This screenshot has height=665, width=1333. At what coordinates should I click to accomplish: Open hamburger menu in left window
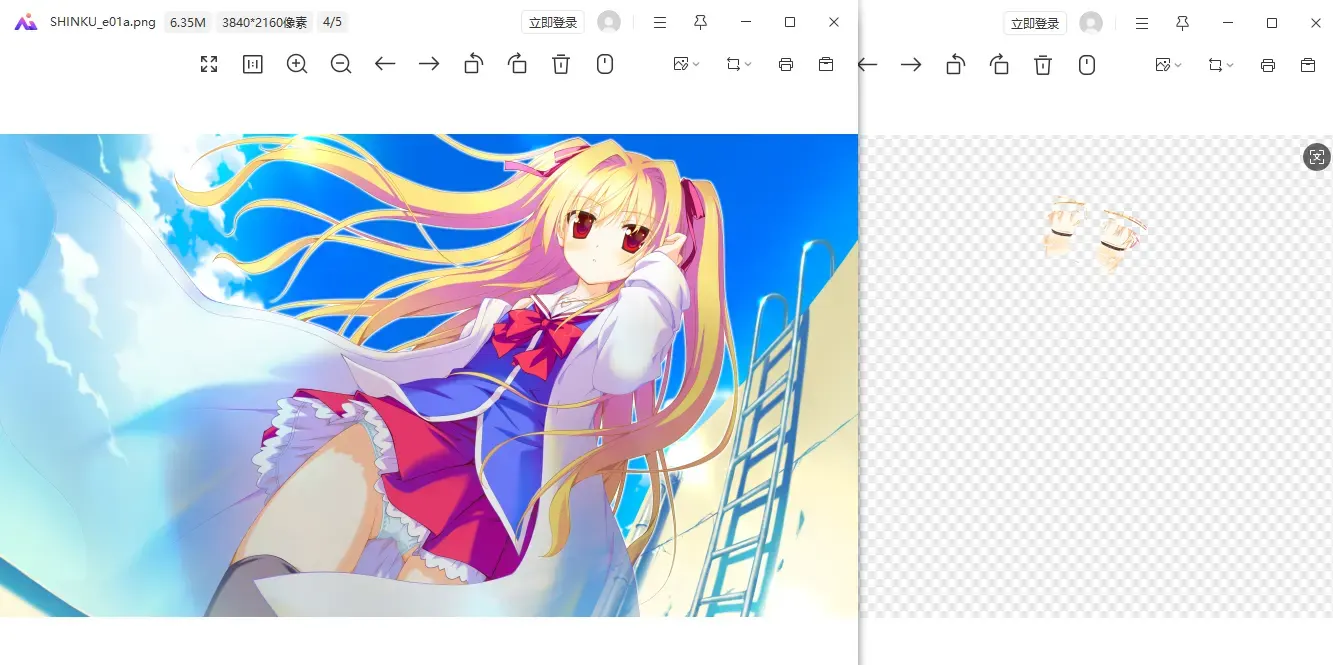click(x=660, y=22)
